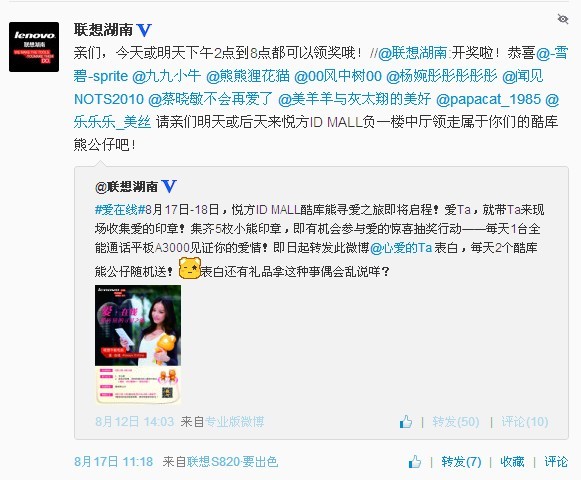Screen dimensions: 581x480
Task: Toggle the hide-post eye icon
Action: coord(562,19)
